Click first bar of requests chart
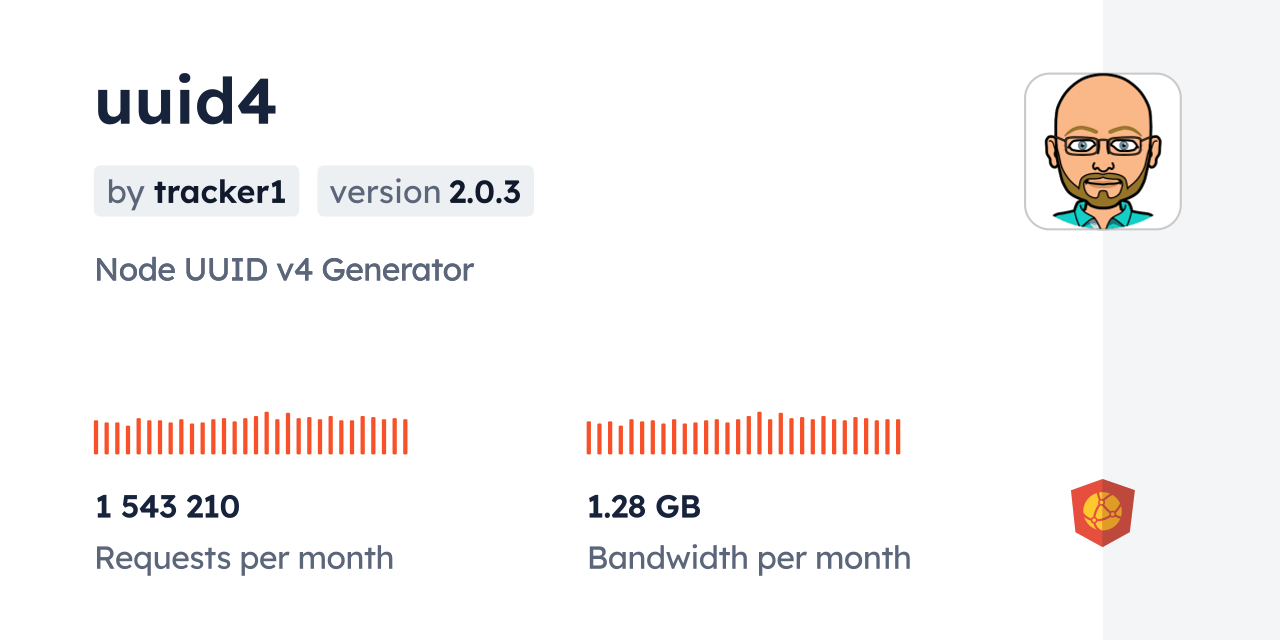The width and height of the screenshot is (1280, 640). [x=96, y=437]
